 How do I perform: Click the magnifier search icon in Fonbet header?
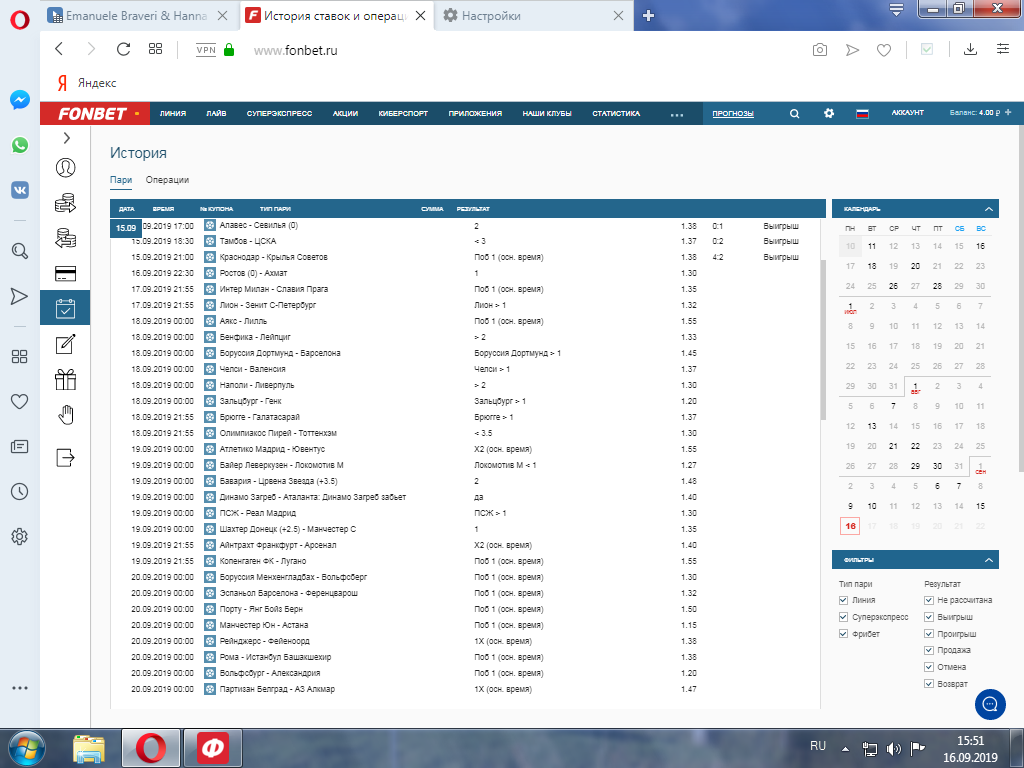click(x=794, y=114)
